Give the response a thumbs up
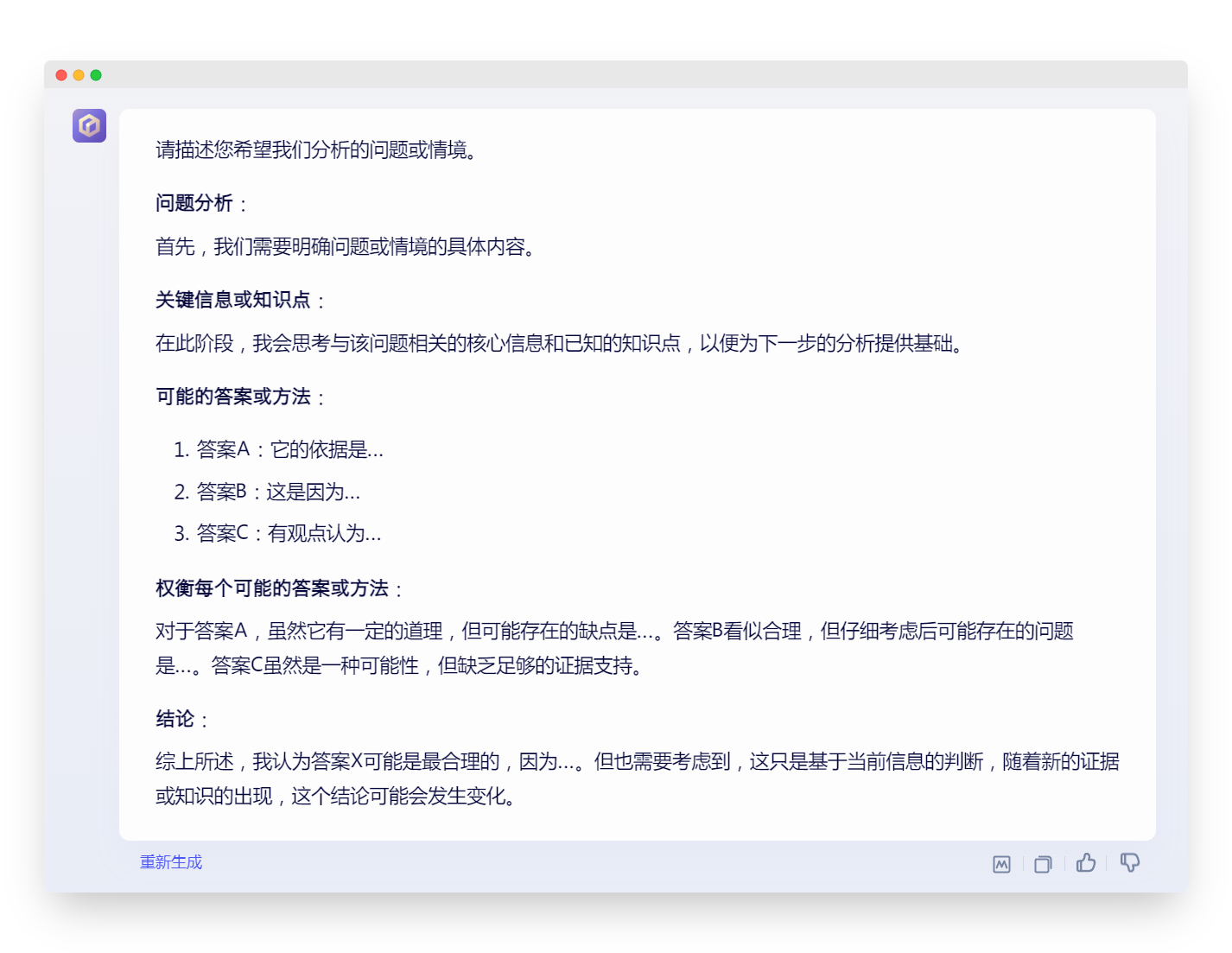This screenshot has width=1232, height=953. click(x=1086, y=862)
